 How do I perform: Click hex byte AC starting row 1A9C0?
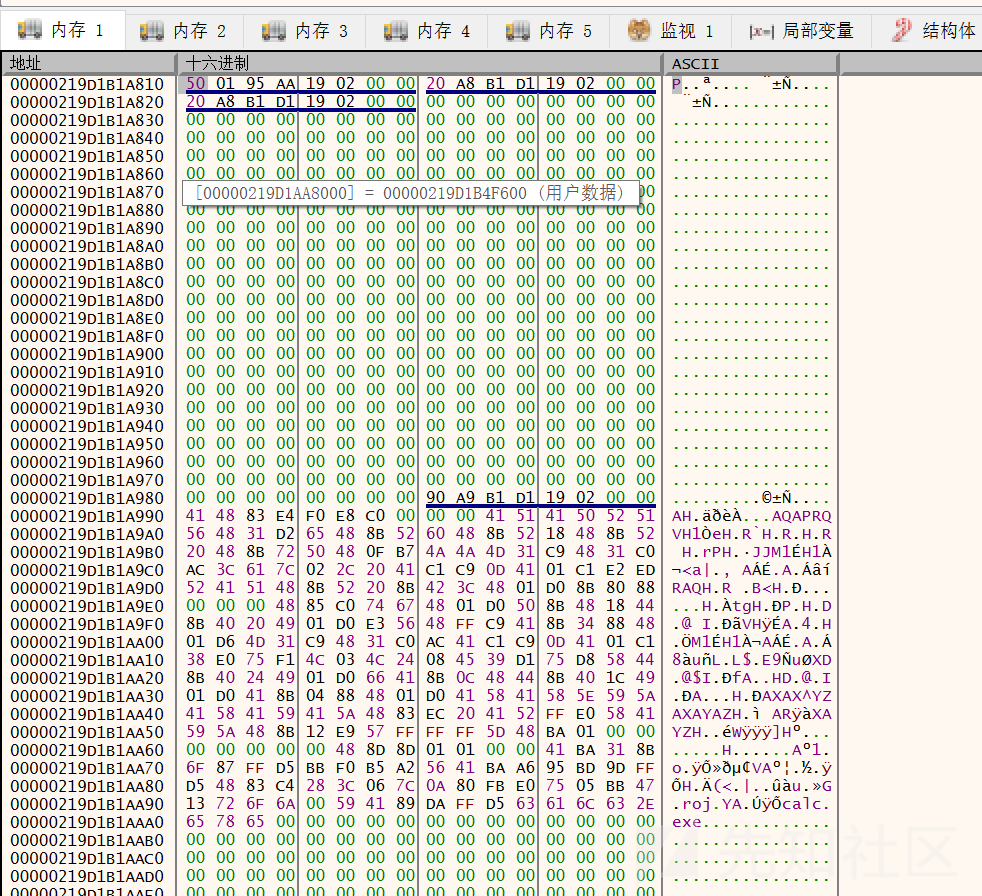coord(195,570)
